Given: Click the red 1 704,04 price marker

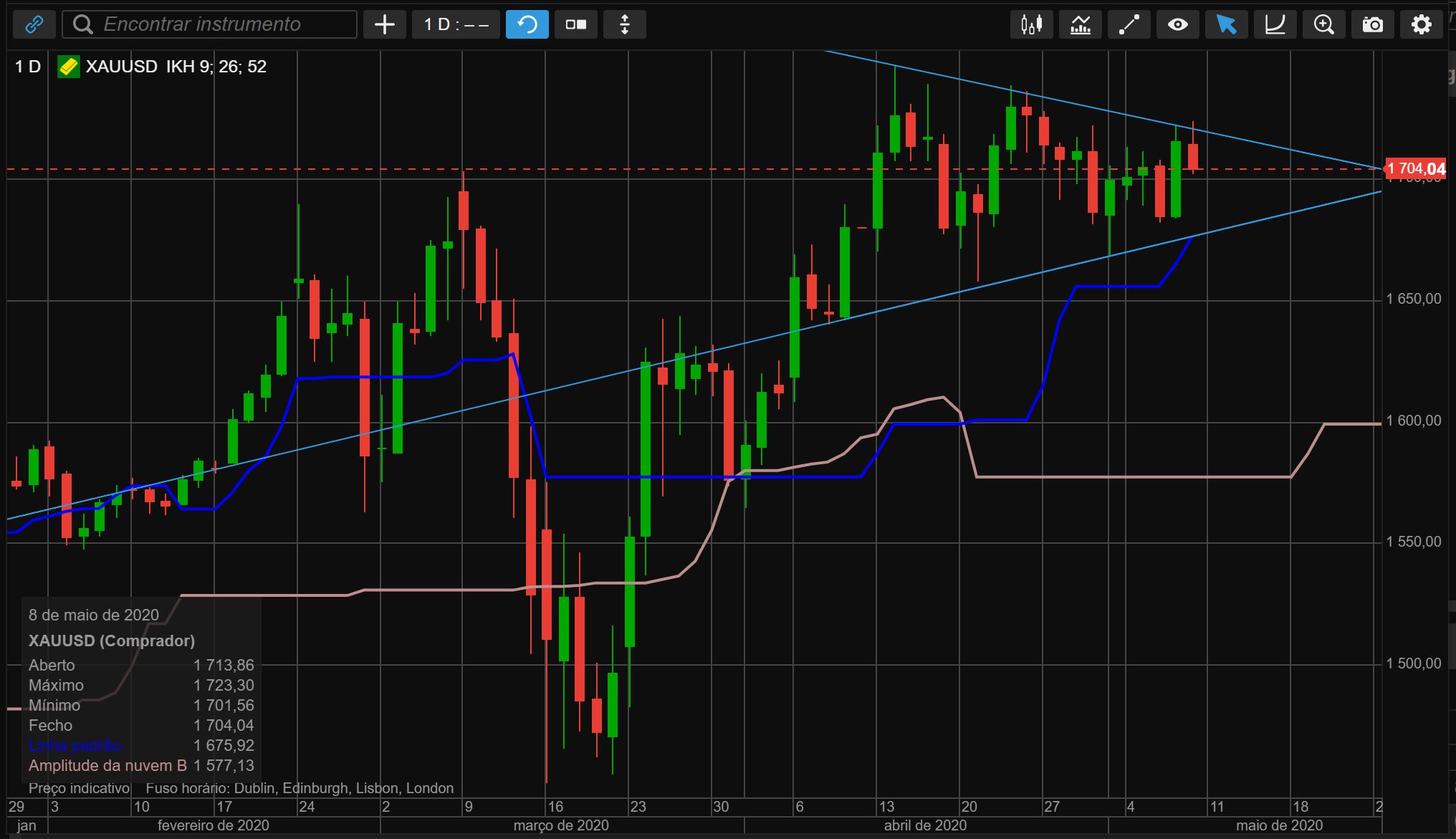Looking at the screenshot, I should pyautogui.click(x=1415, y=169).
